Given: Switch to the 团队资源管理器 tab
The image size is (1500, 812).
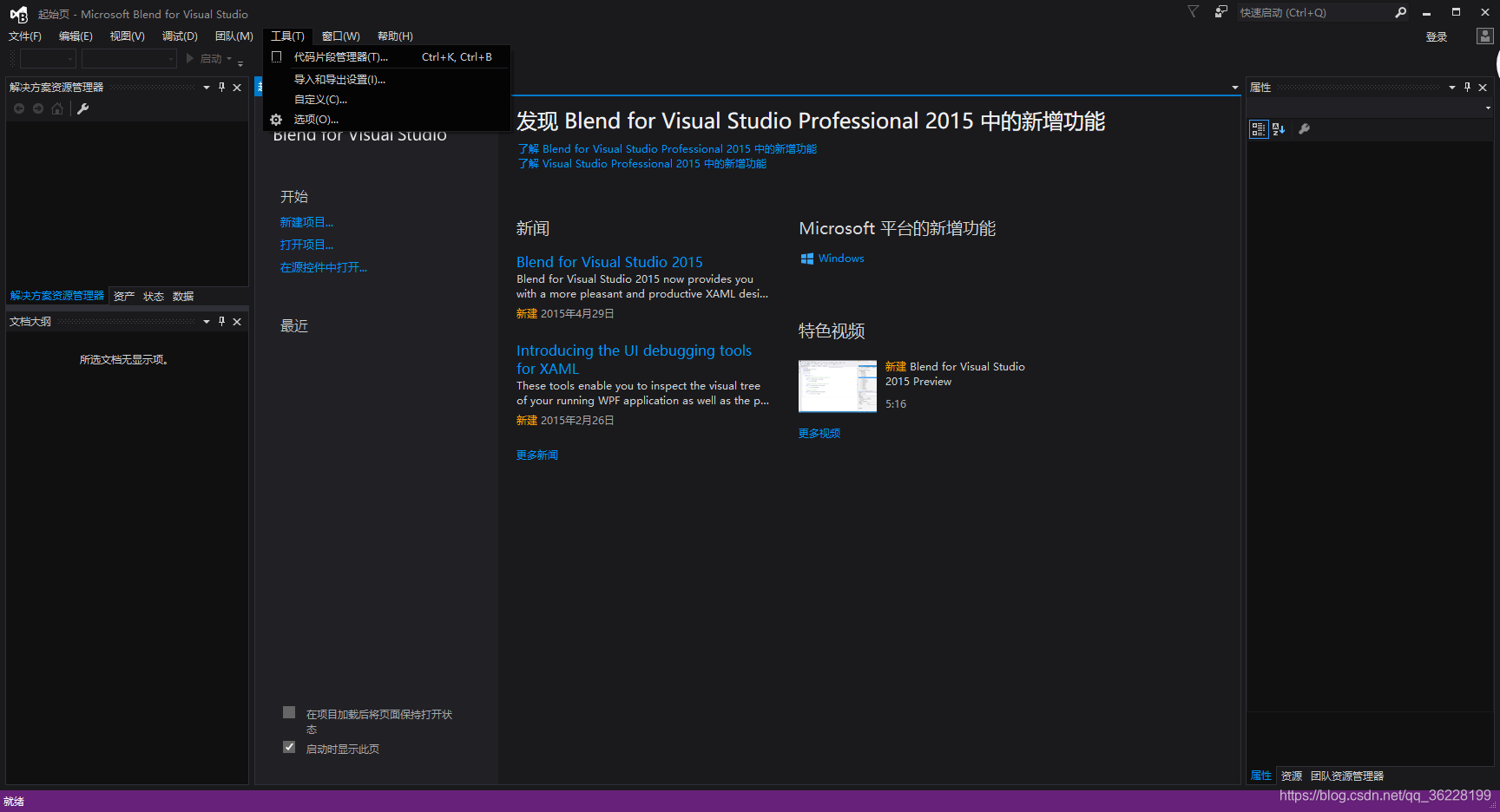Looking at the screenshot, I should (1347, 776).
